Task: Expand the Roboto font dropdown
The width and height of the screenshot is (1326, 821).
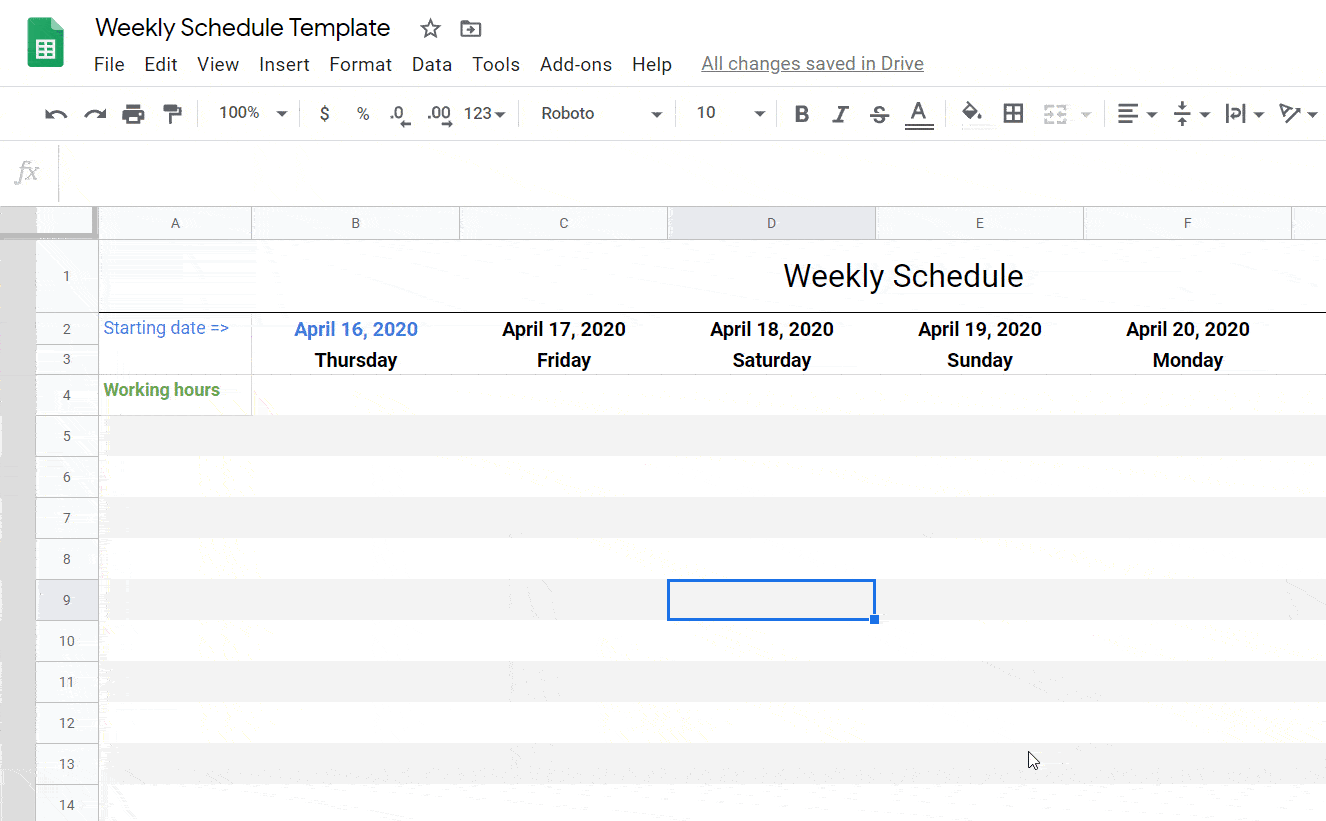Action: [x=601, y=114]
